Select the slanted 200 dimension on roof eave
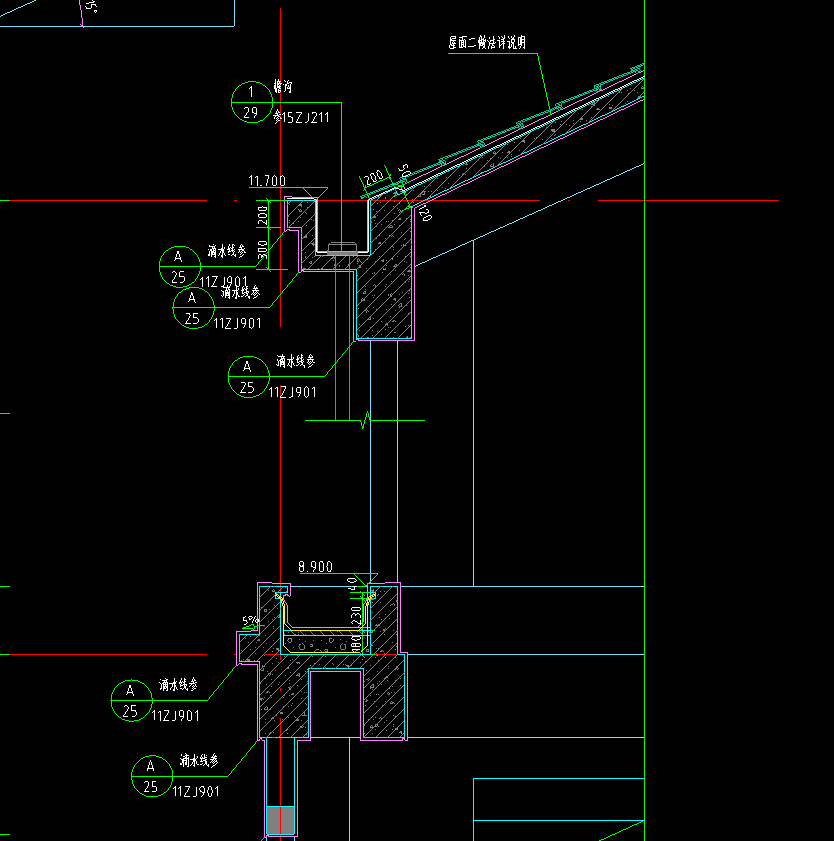 (374, 177)
